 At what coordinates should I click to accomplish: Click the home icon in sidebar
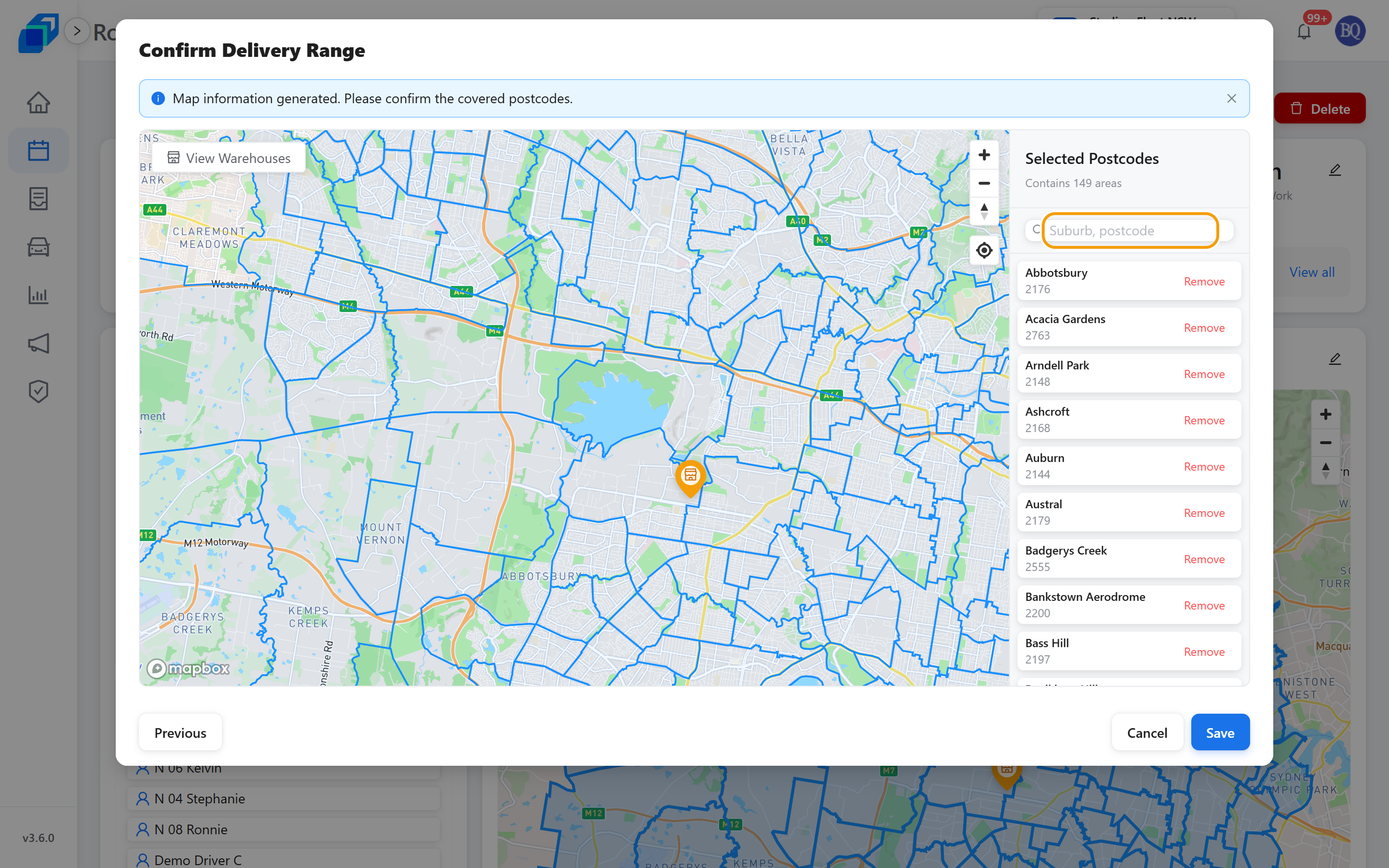(x=39, y=103)
